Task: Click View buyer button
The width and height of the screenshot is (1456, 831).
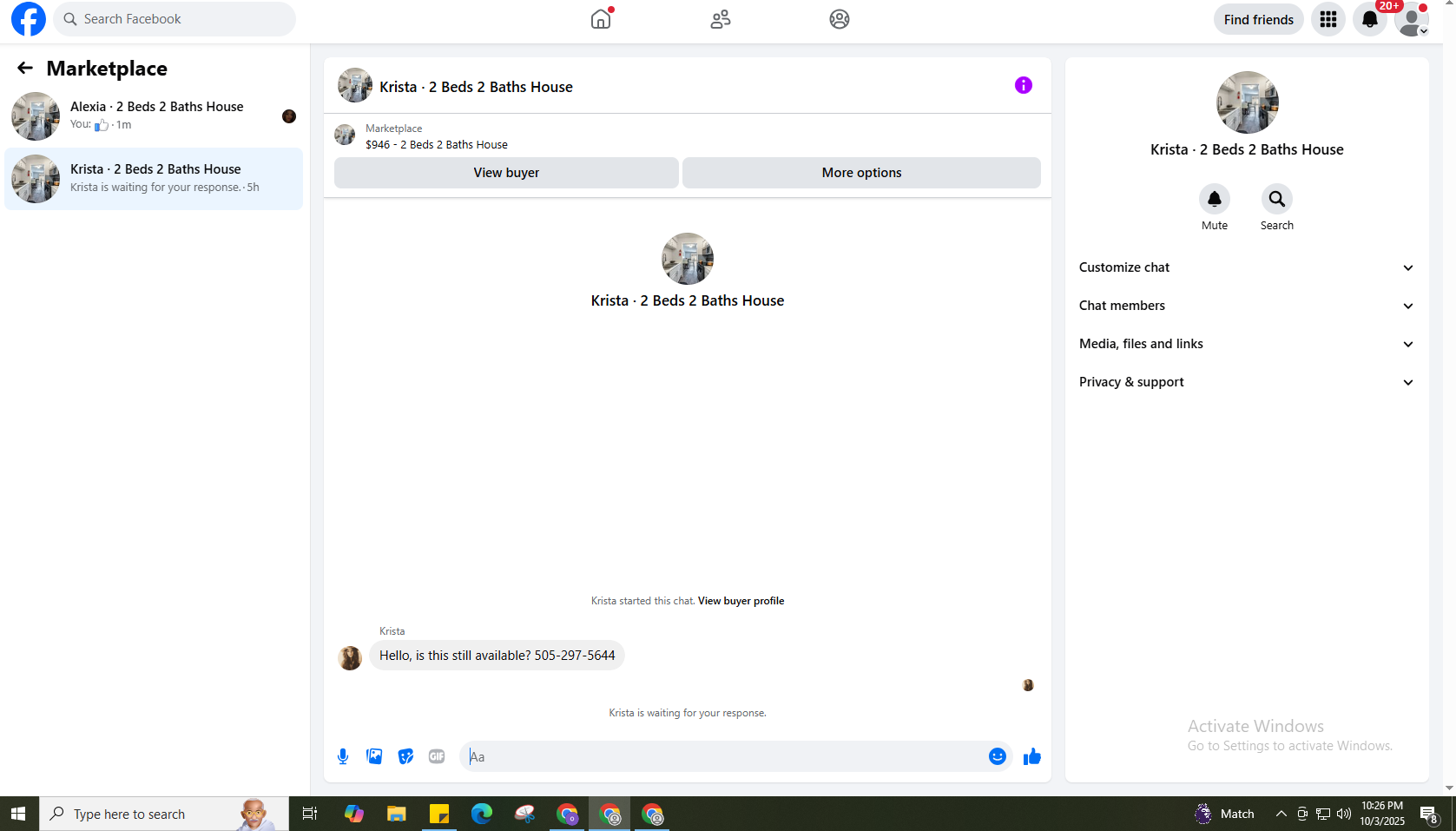Action: (506, 173)
